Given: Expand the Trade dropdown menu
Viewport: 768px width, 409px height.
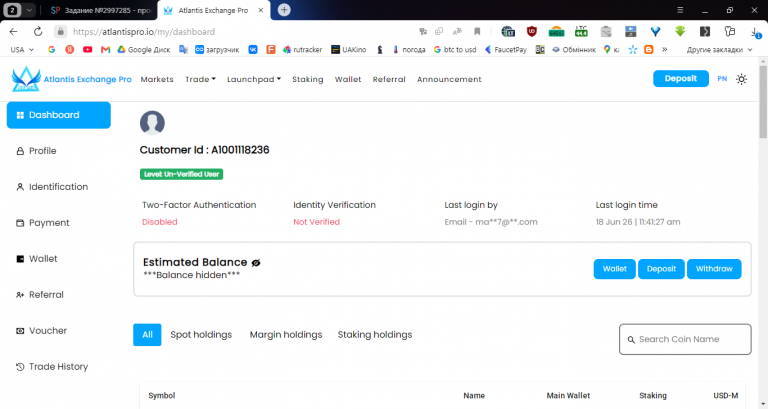Looking at the screenshot, I should tap(200, 79).
